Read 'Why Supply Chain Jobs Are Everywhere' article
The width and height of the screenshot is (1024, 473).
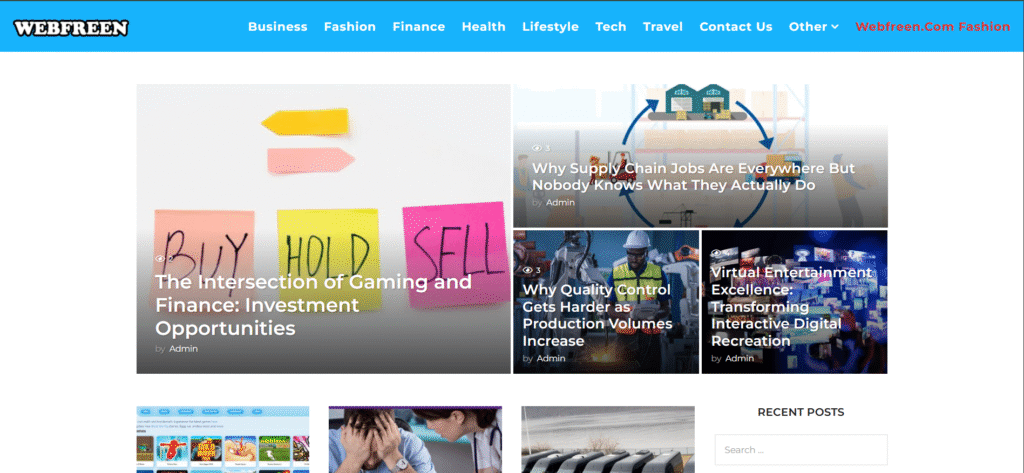tap(692, 177)
